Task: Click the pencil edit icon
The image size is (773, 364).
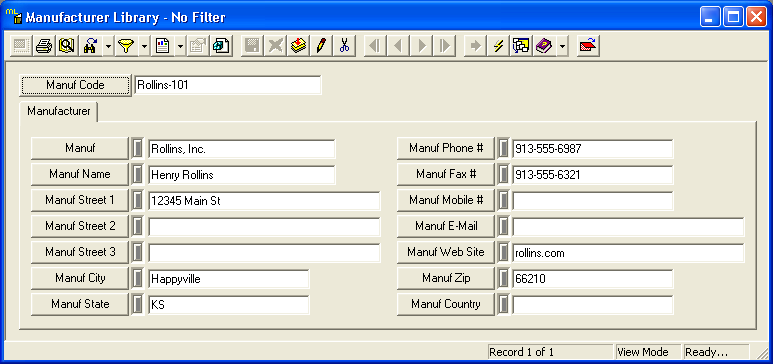Action: click(x=321, y=46)
